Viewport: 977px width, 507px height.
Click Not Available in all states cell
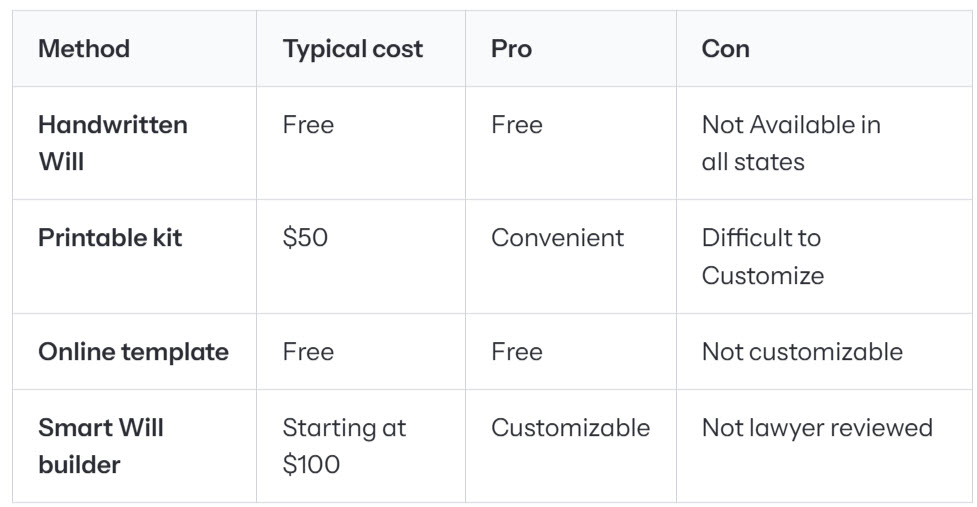[791, 143]
